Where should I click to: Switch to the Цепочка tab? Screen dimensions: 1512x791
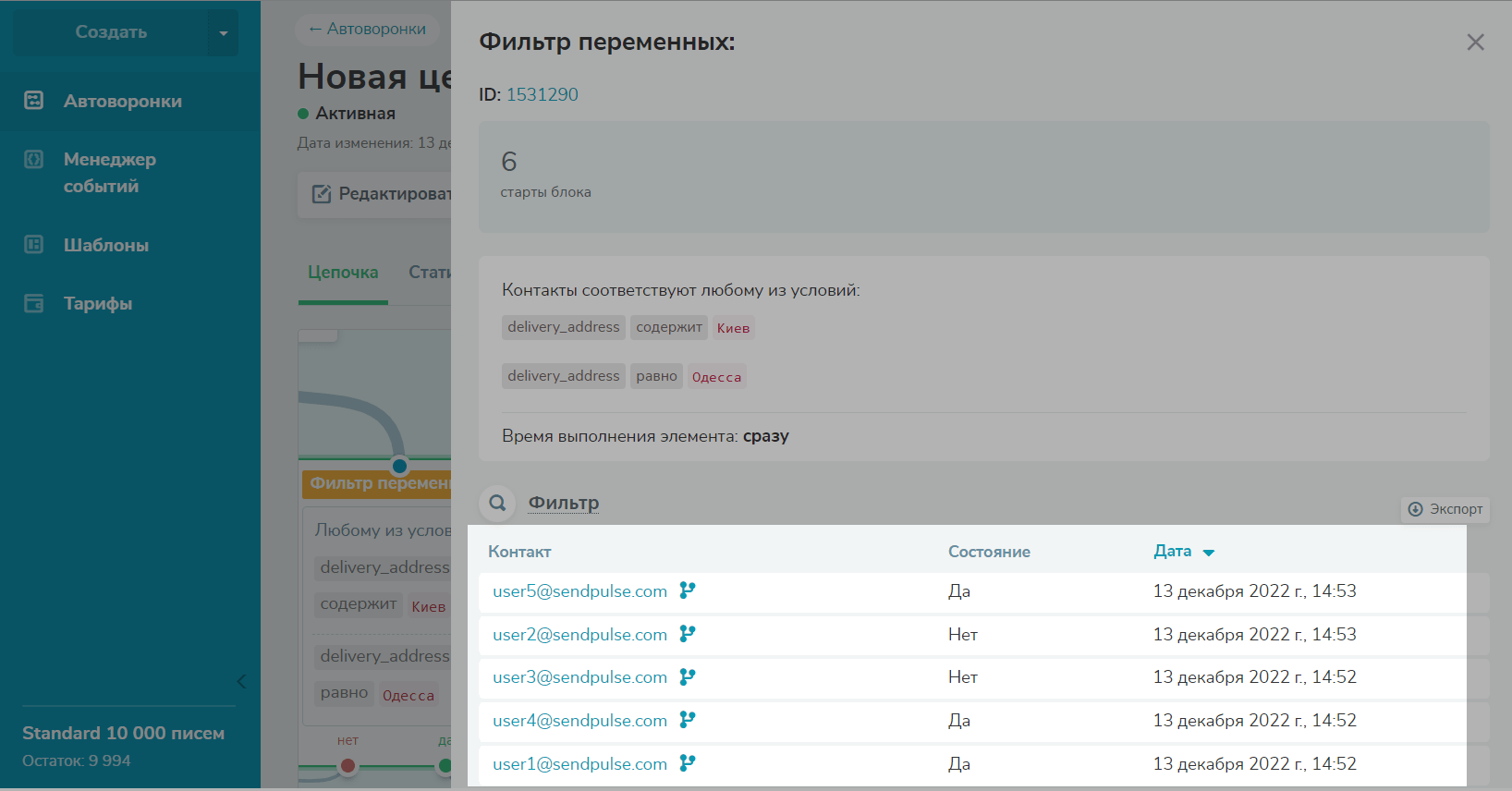click(343, 273)
